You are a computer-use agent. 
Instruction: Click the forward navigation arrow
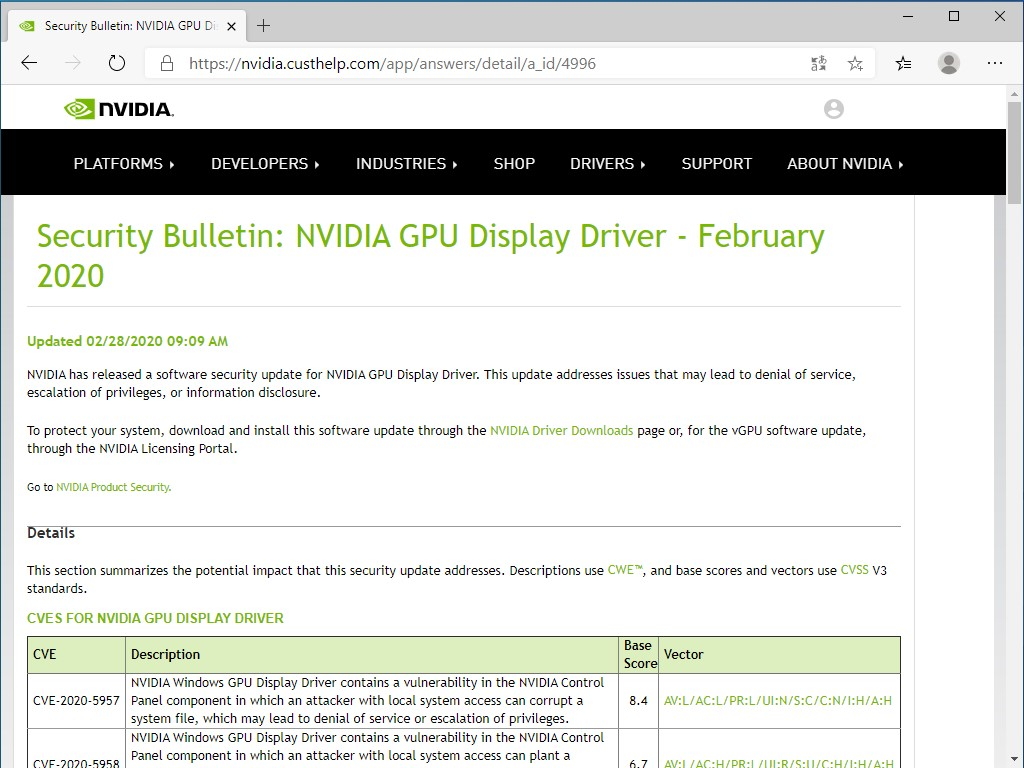[x=73, y=63]
